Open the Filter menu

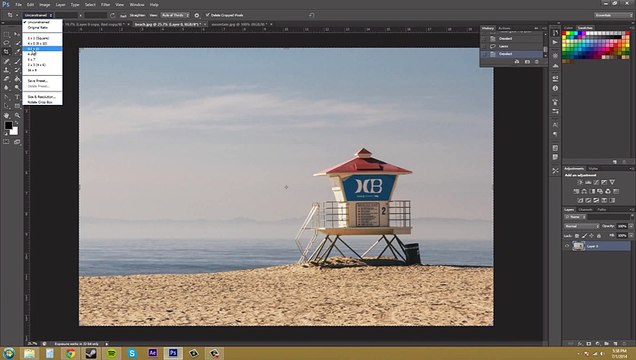[105, 5]
